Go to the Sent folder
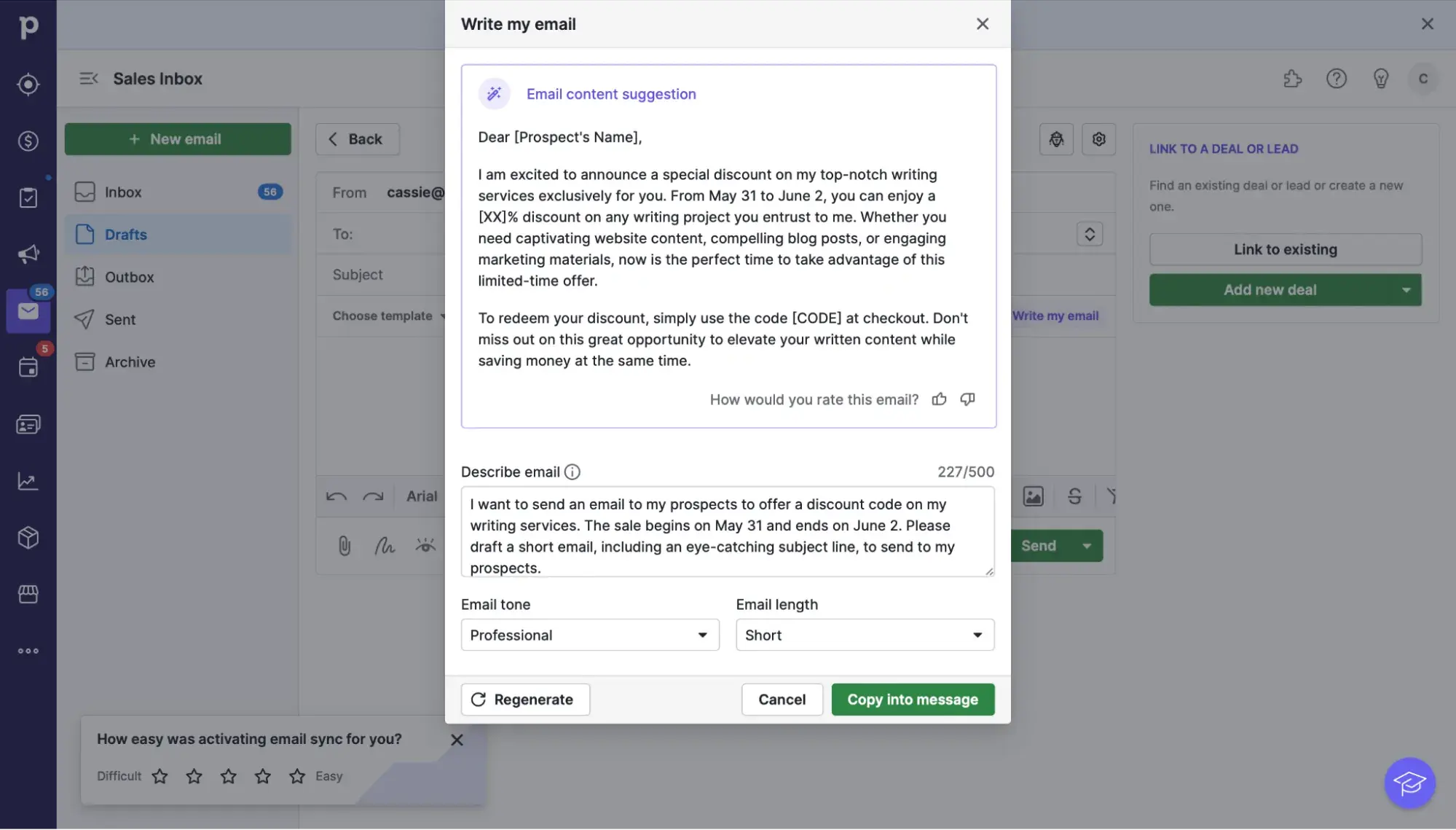The width and height of the screenshot is (1456, 830). coord(120,319)
